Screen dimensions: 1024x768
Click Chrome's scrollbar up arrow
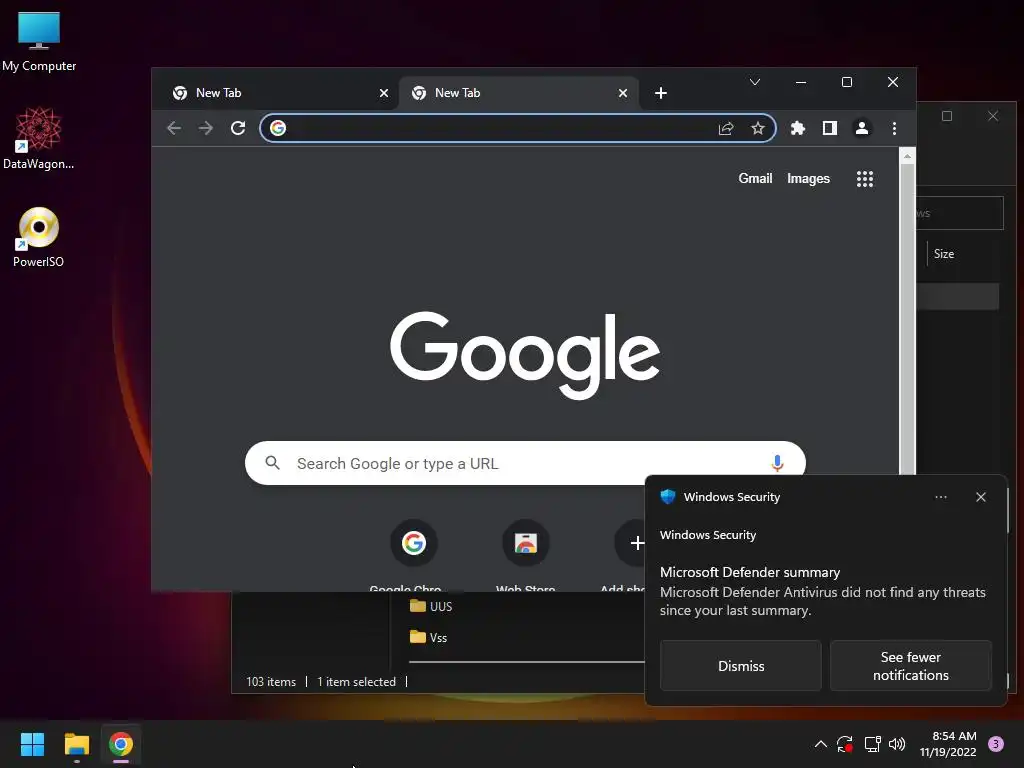(907, 156)
